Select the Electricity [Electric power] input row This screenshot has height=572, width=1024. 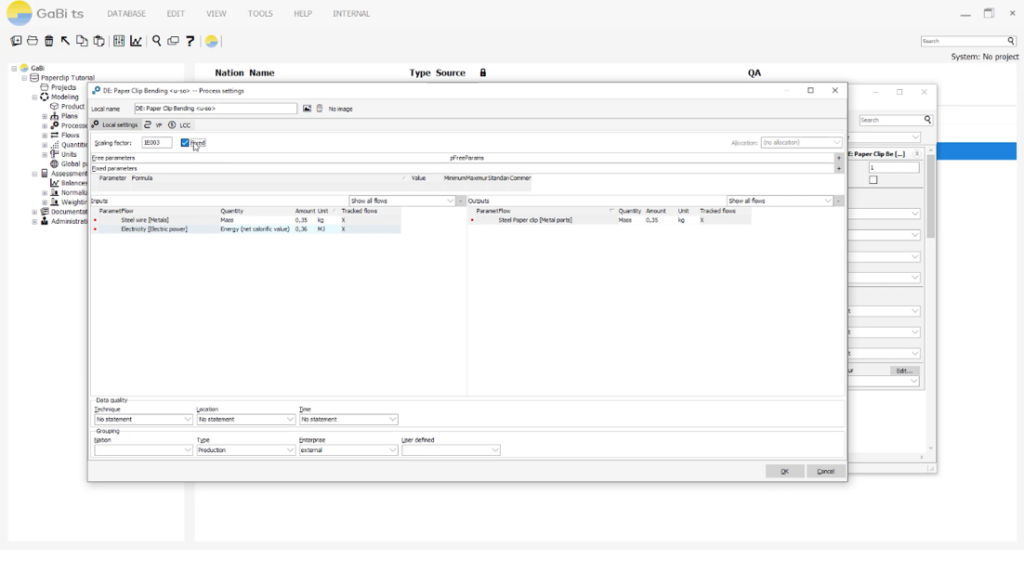pyautogui.click(x=246, y=229)
